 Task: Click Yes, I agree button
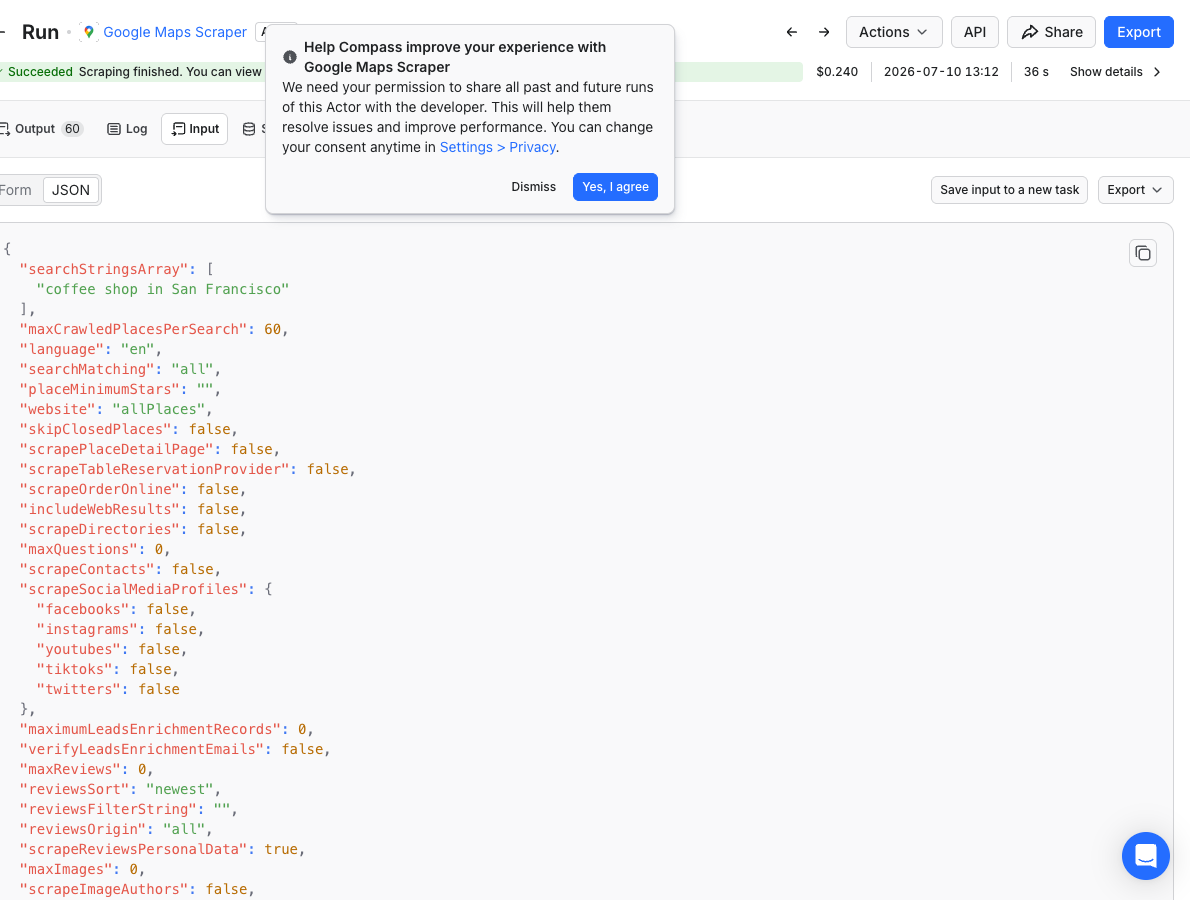point(615,187)
